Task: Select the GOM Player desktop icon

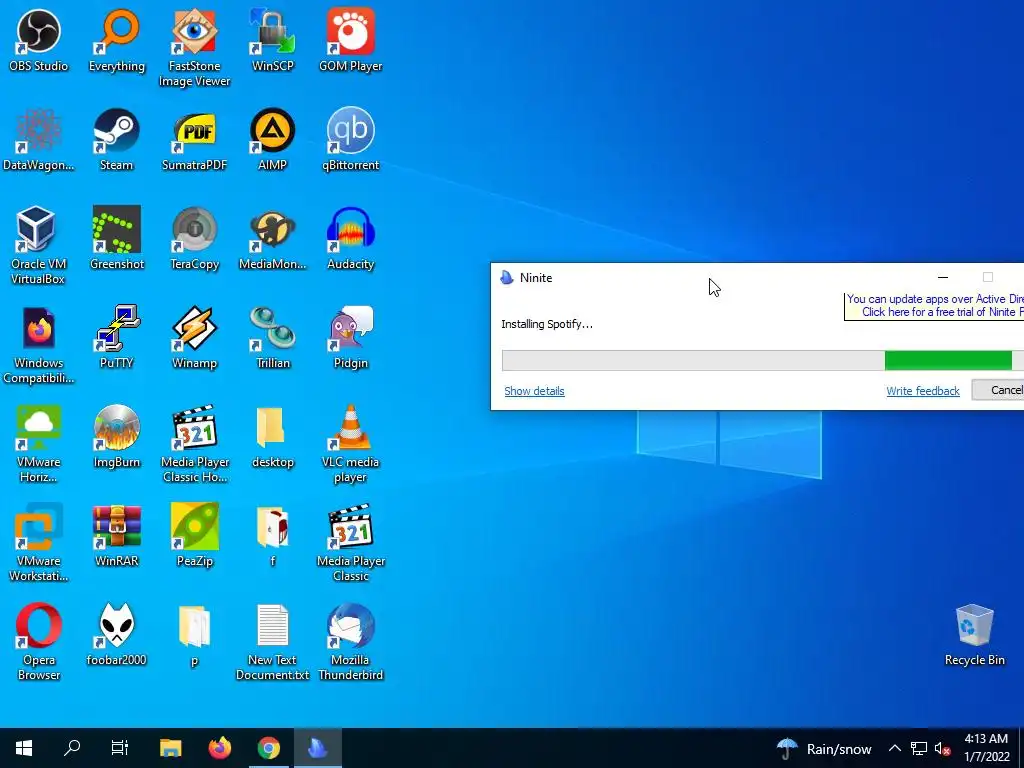Action: 351,40
